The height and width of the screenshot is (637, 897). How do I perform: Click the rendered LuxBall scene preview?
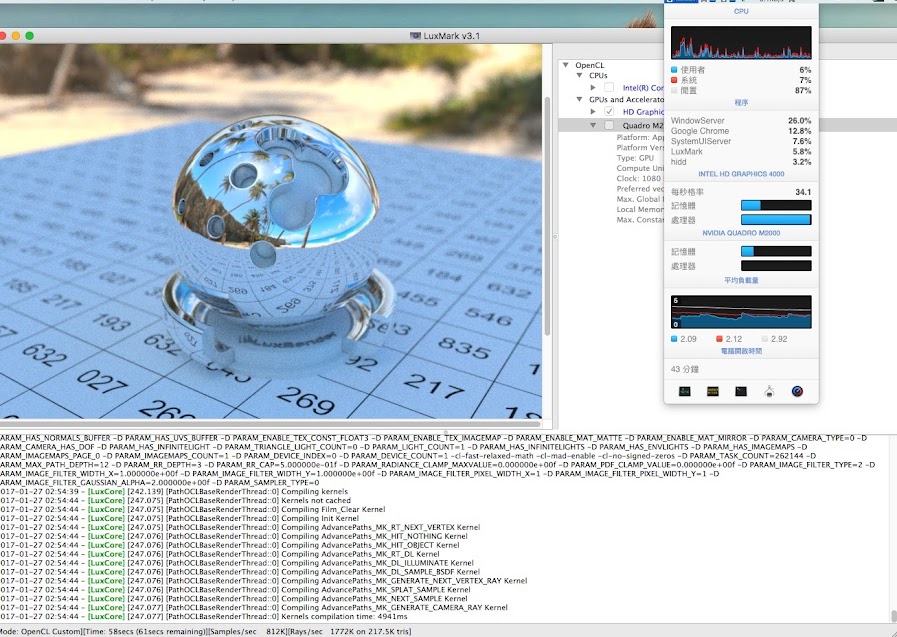pyautogui.click(x=271, y=231)
